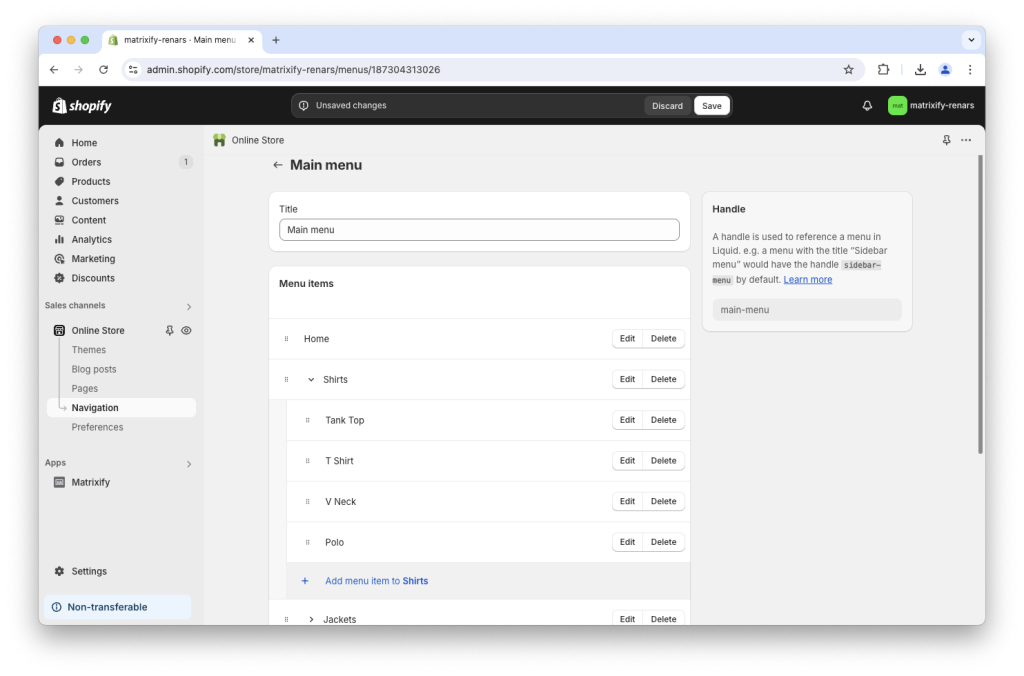The width and height of the screenshot is (1024, 676).
Task: Open Settings from the sidebar
Action: [x=88, y=571]
